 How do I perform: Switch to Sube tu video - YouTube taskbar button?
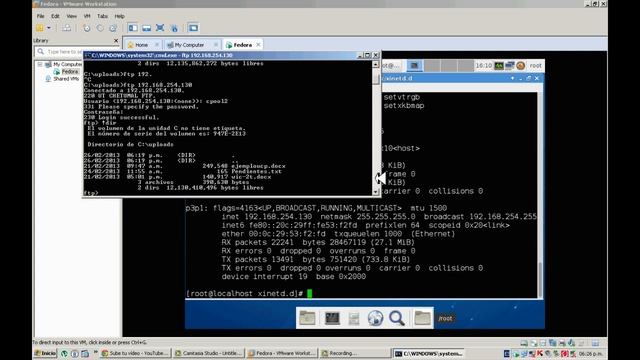(135, 353)
